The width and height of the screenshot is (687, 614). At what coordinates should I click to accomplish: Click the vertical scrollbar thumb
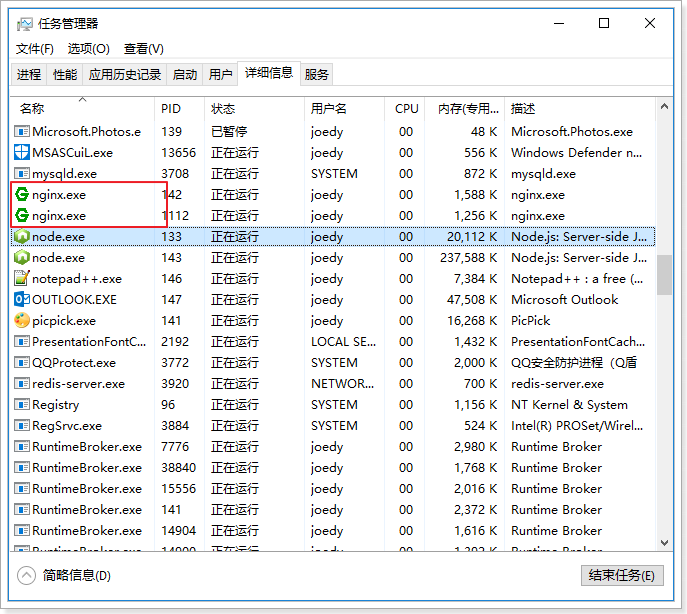[x=664, y=275]
